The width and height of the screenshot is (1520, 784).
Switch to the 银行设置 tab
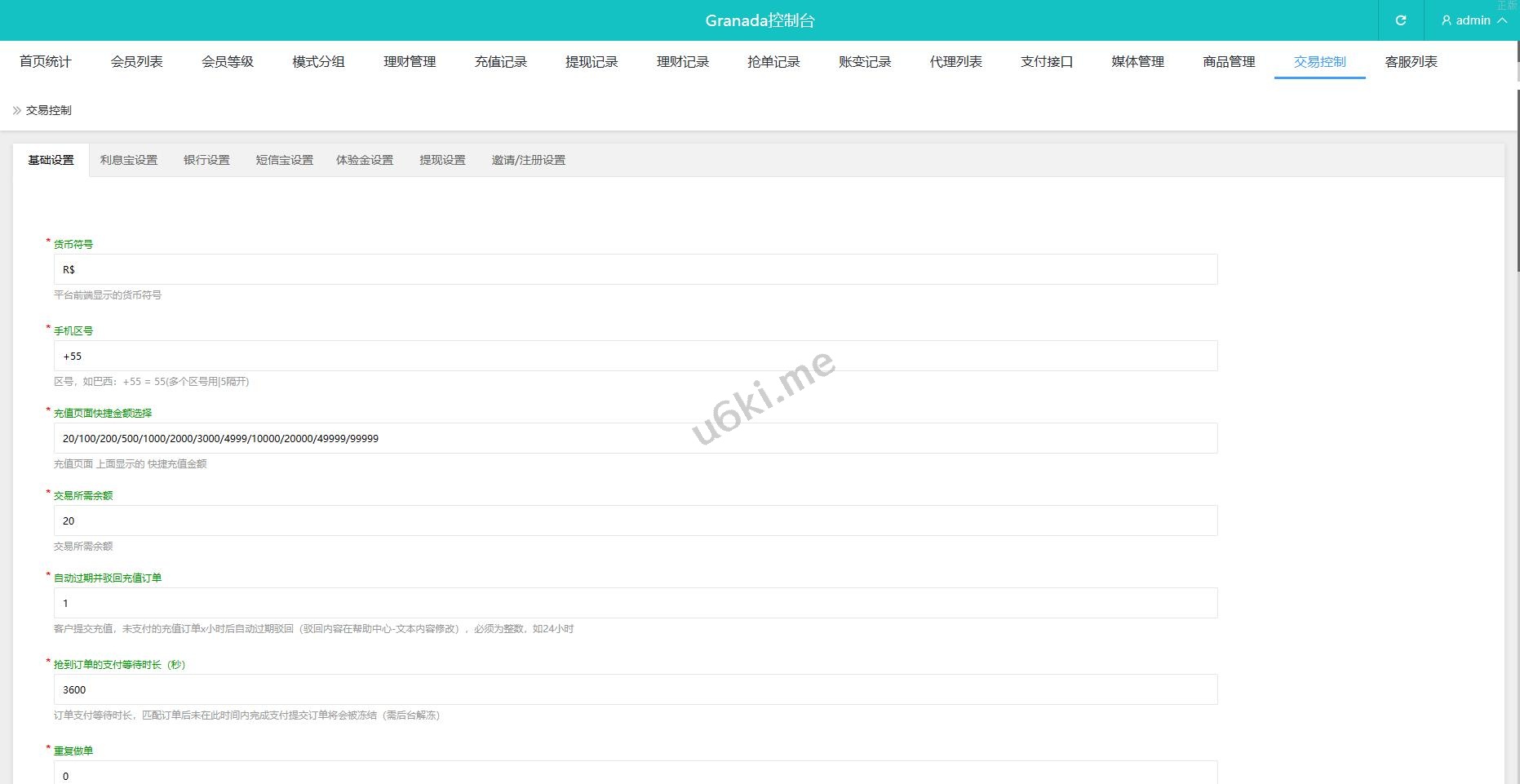(x=206, y=160)
